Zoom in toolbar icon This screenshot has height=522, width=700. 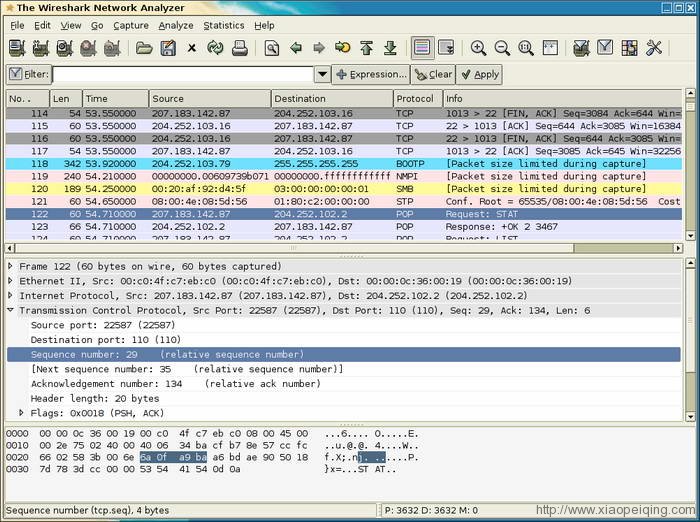coord(478,48)
